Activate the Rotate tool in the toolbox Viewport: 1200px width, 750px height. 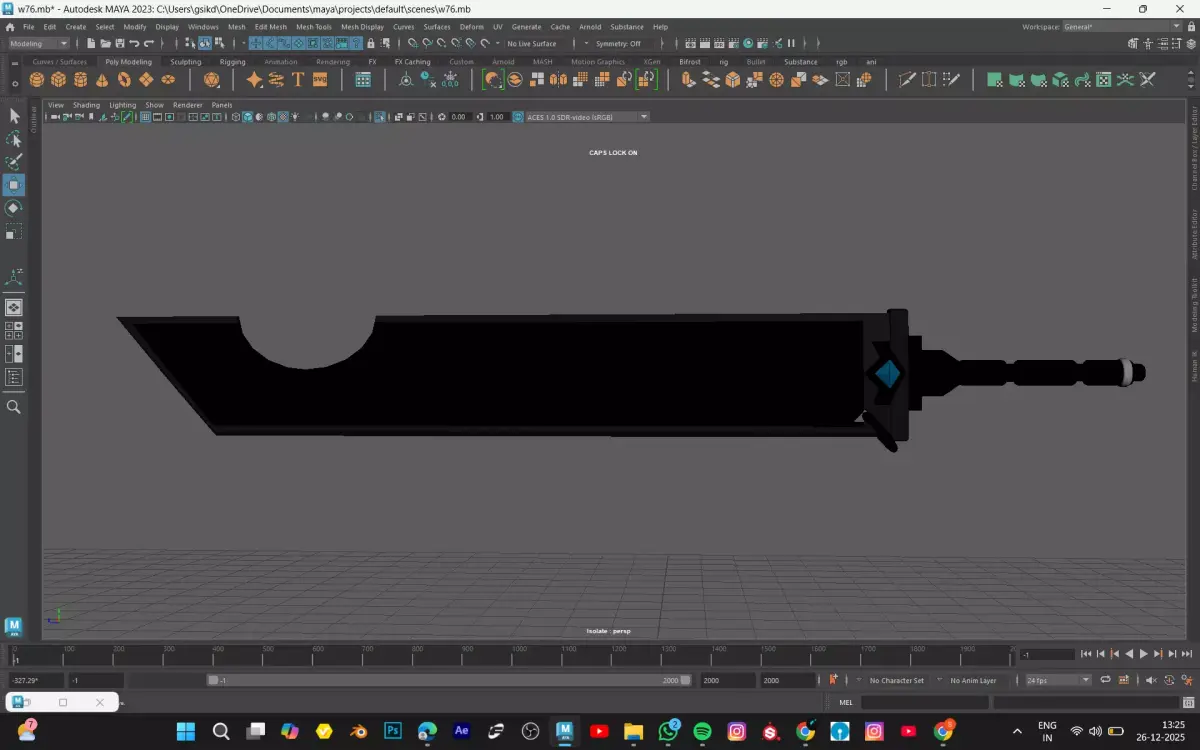pos(14,208)
